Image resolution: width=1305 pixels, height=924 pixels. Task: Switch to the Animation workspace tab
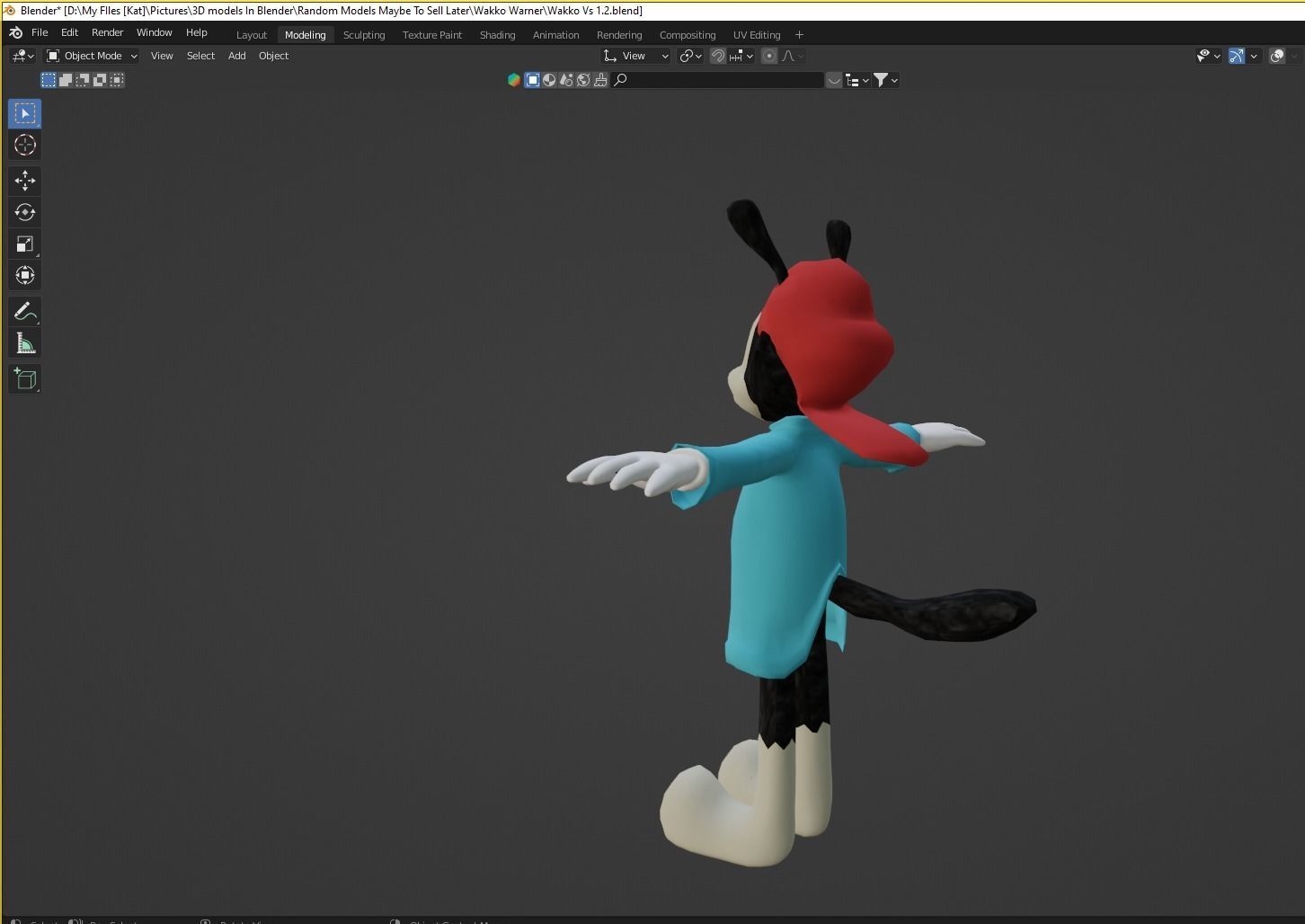(555, 35)
